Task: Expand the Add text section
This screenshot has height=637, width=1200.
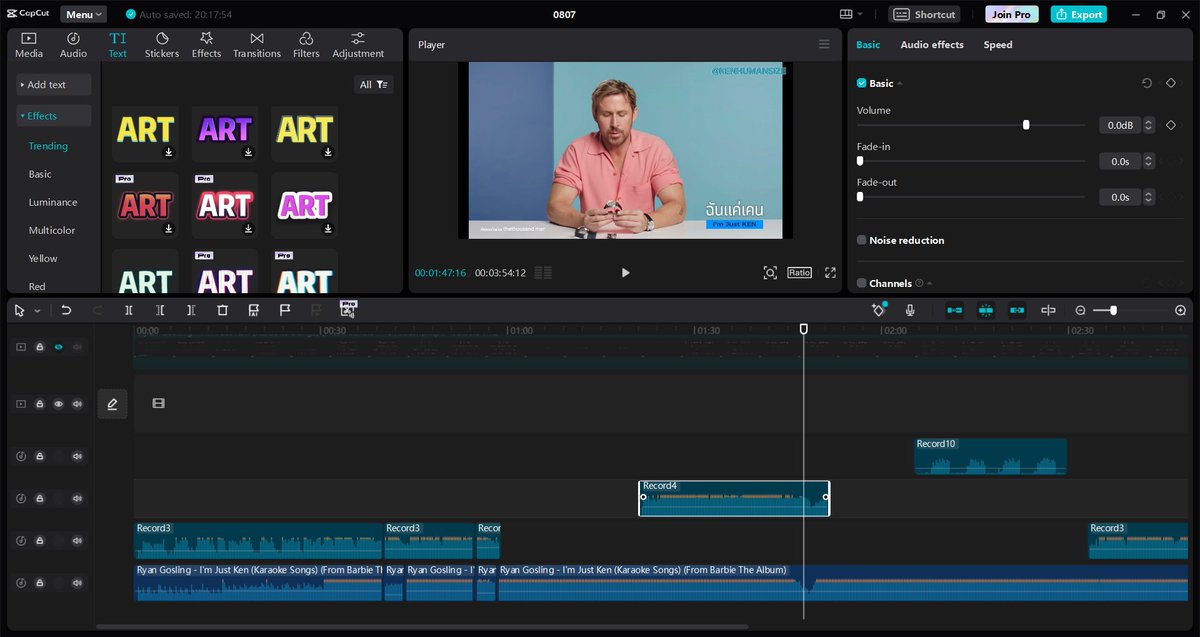Action: (54, 85)
